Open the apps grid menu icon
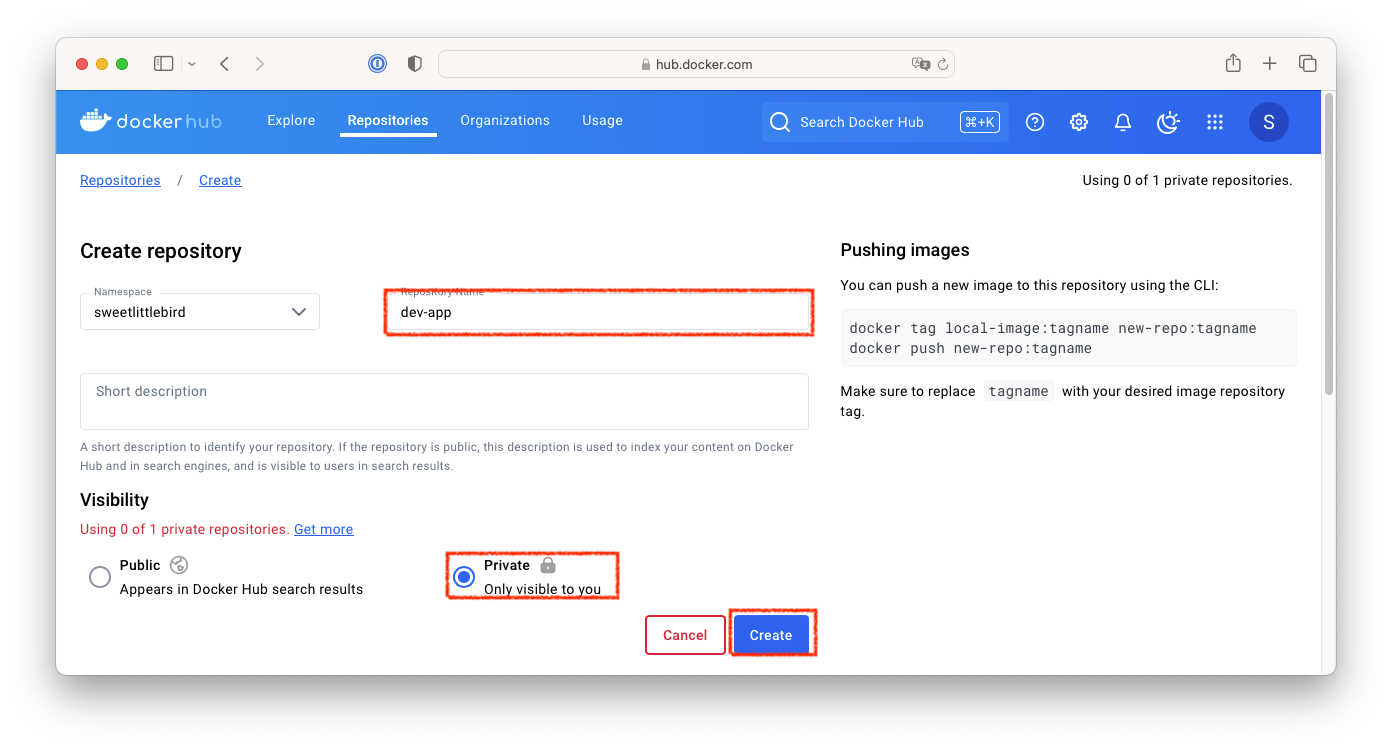The width and height of the screenshot is (1392, 749). pyautogui.click(x=1215, y=122)
